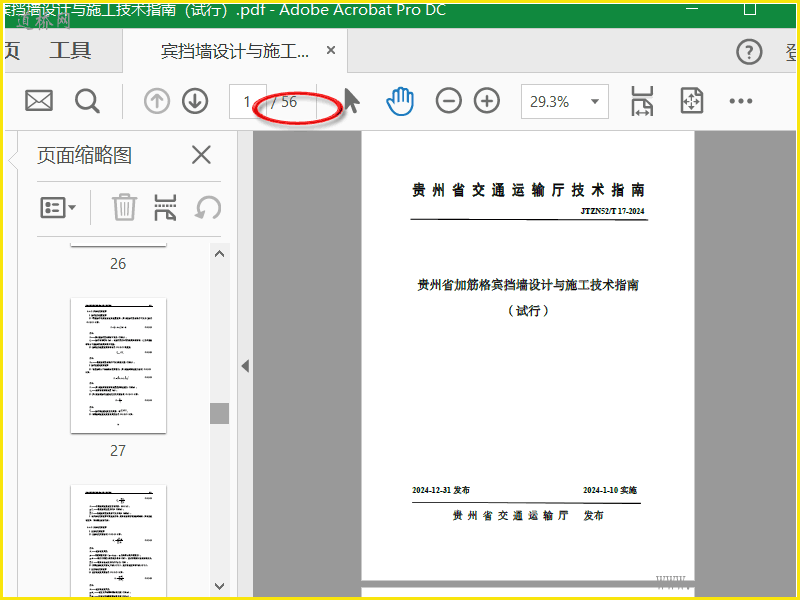Zoom out with minus button
Viewport: 800px width, 600px height.
click(x=448, y=101)
